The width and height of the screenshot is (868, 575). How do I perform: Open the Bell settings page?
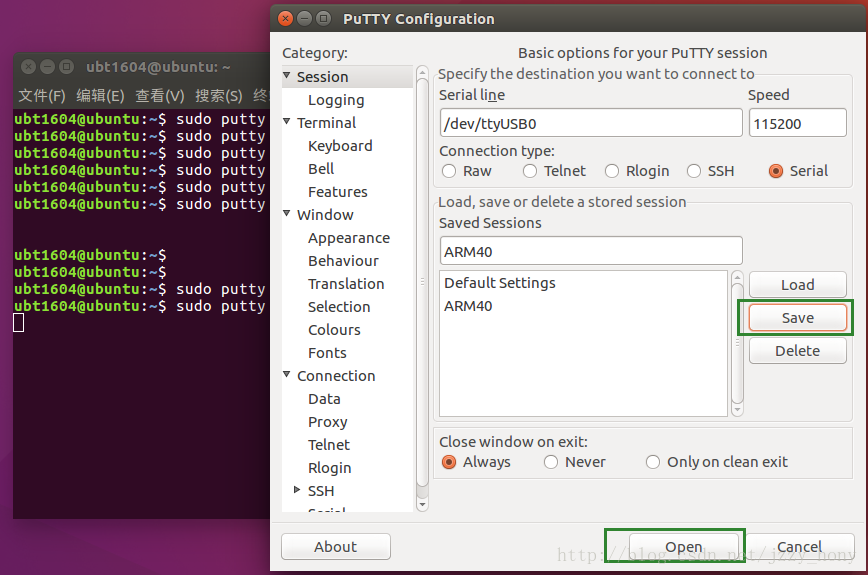click(321, 169)
